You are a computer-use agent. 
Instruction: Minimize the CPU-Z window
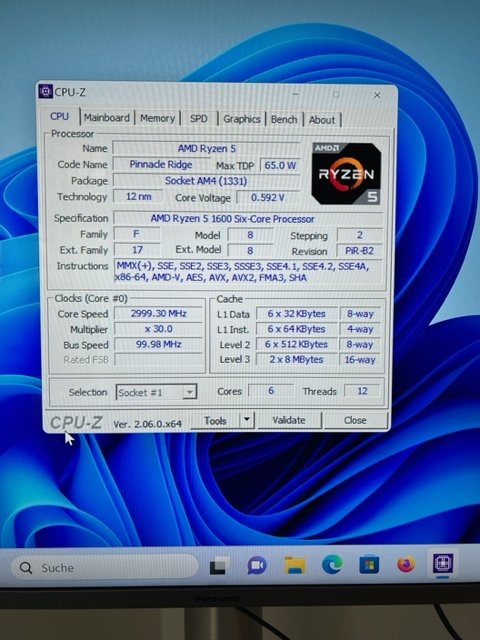coord(296,94)
